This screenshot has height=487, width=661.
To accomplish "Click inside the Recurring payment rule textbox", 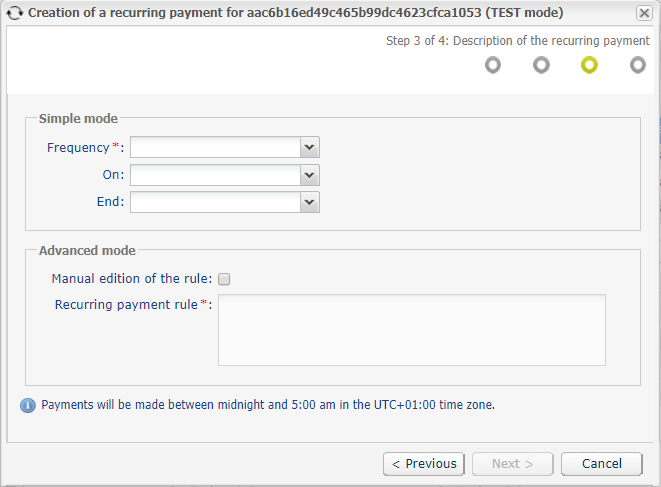I will (411, 330).
